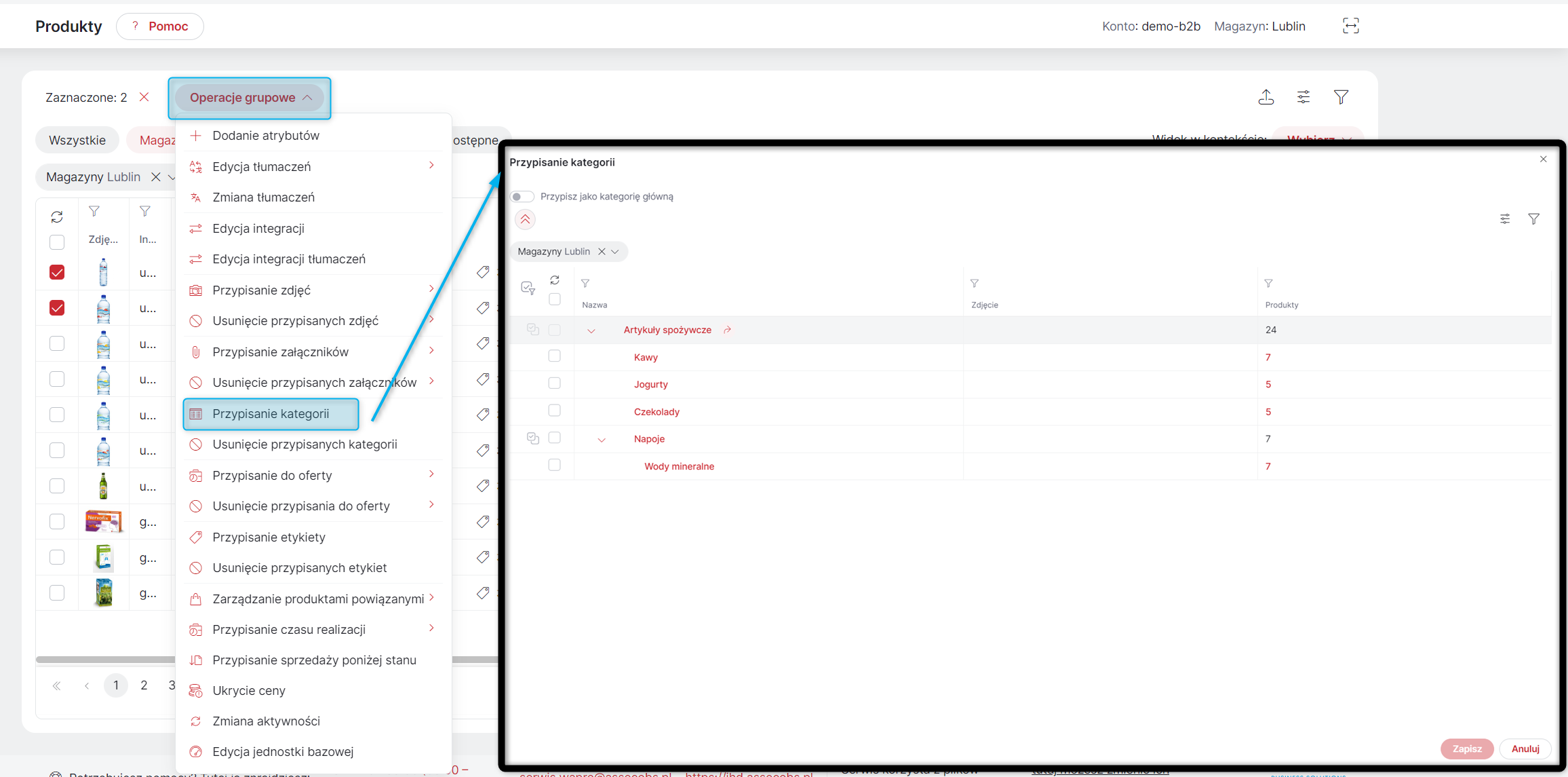Check the Czekolady category checkbox

click(554, 410)
